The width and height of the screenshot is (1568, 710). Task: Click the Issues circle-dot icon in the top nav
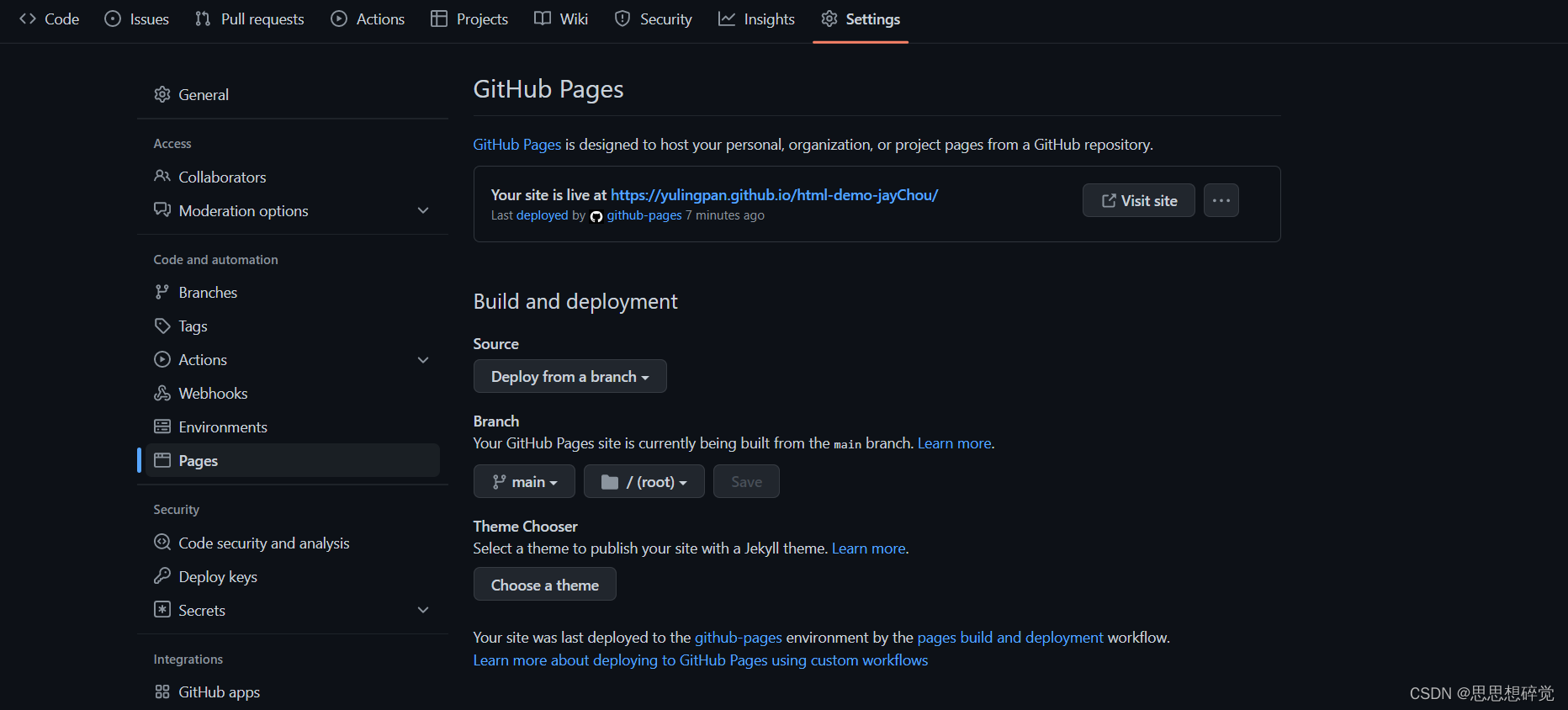pyautogui.click(x=113, y=19)
